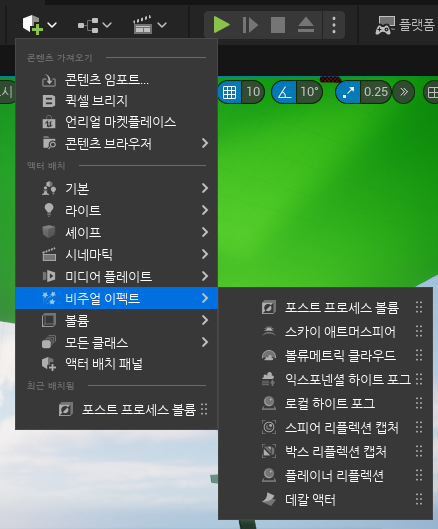Click chevron arrow next to 모든 클래스

(205, 342)
